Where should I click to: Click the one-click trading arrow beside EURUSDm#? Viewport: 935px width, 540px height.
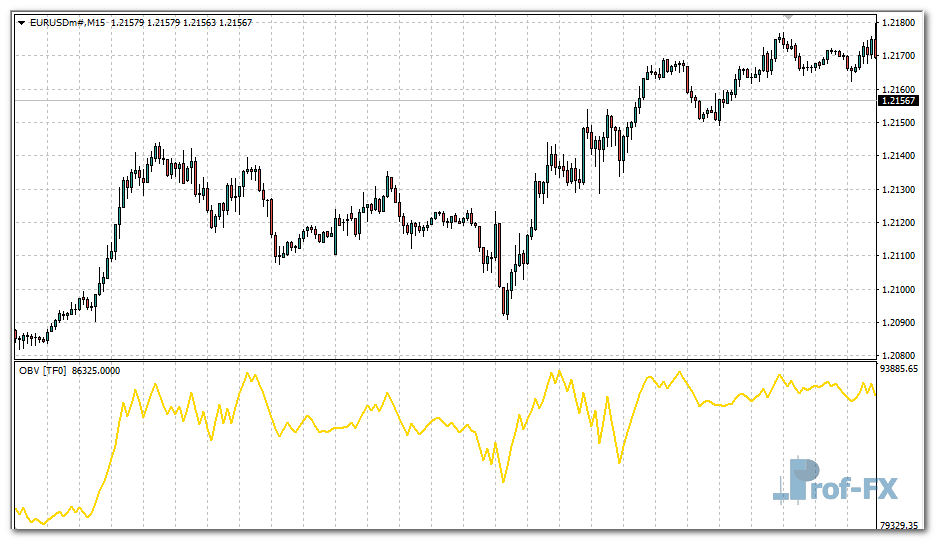pos(22,23)
